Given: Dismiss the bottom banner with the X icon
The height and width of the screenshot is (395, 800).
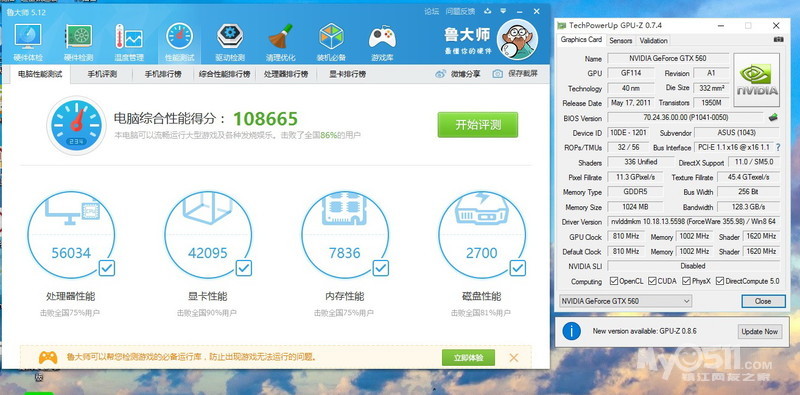Looking at the screenshot, I should pos(514,358).
